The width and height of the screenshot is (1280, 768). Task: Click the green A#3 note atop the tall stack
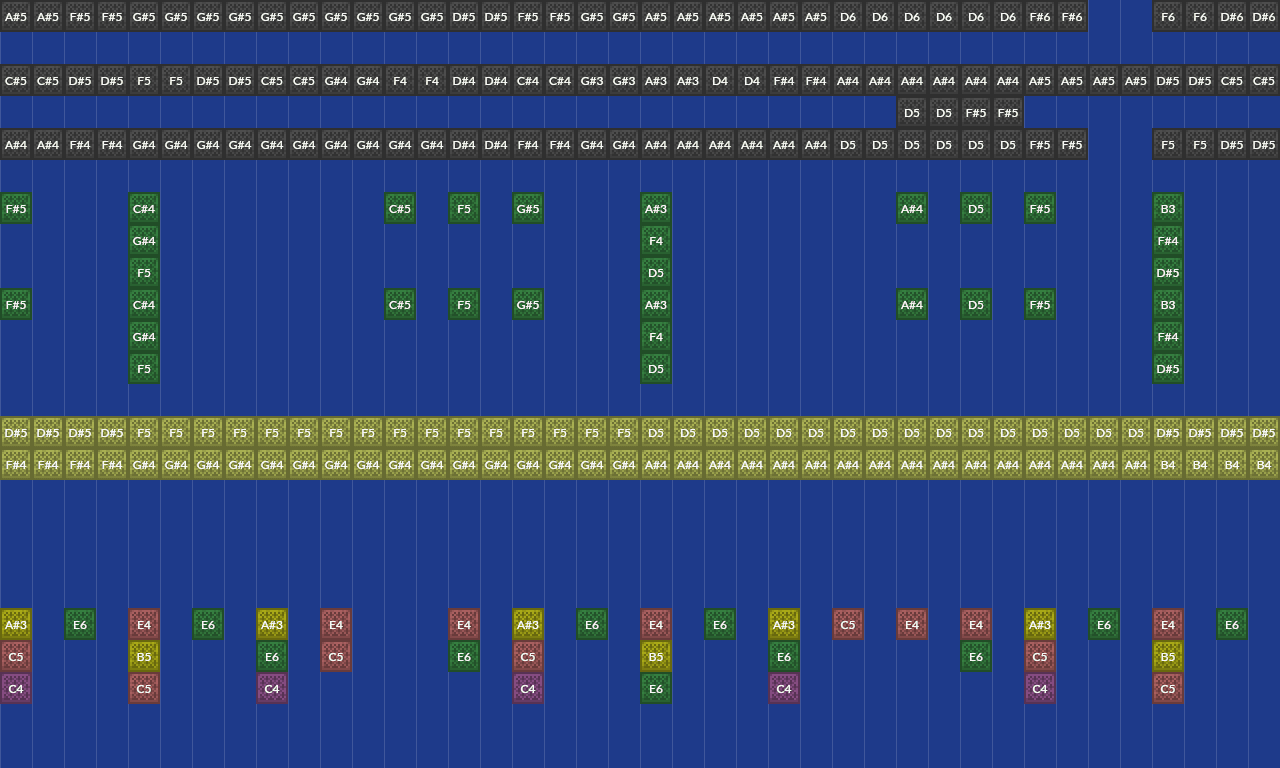point(655,209)
